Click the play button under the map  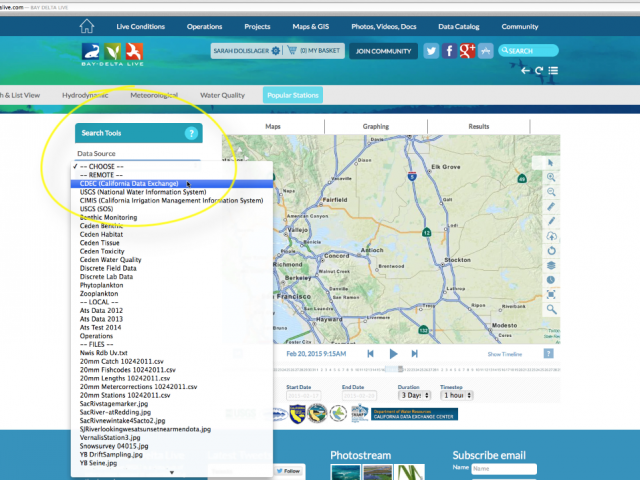point(393,353)
